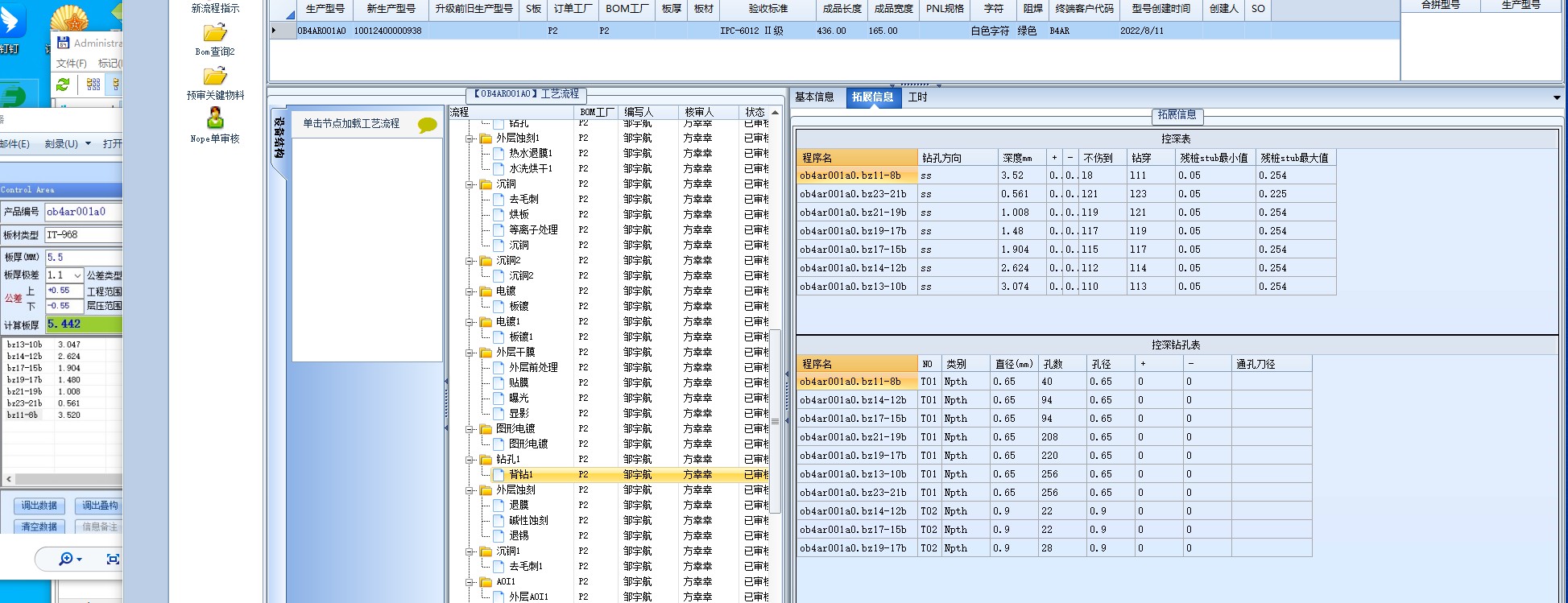The height and width of the screenshot is (603, 1568).
Task: Open the 部件(E) menu
Action: tap(14, 144)
